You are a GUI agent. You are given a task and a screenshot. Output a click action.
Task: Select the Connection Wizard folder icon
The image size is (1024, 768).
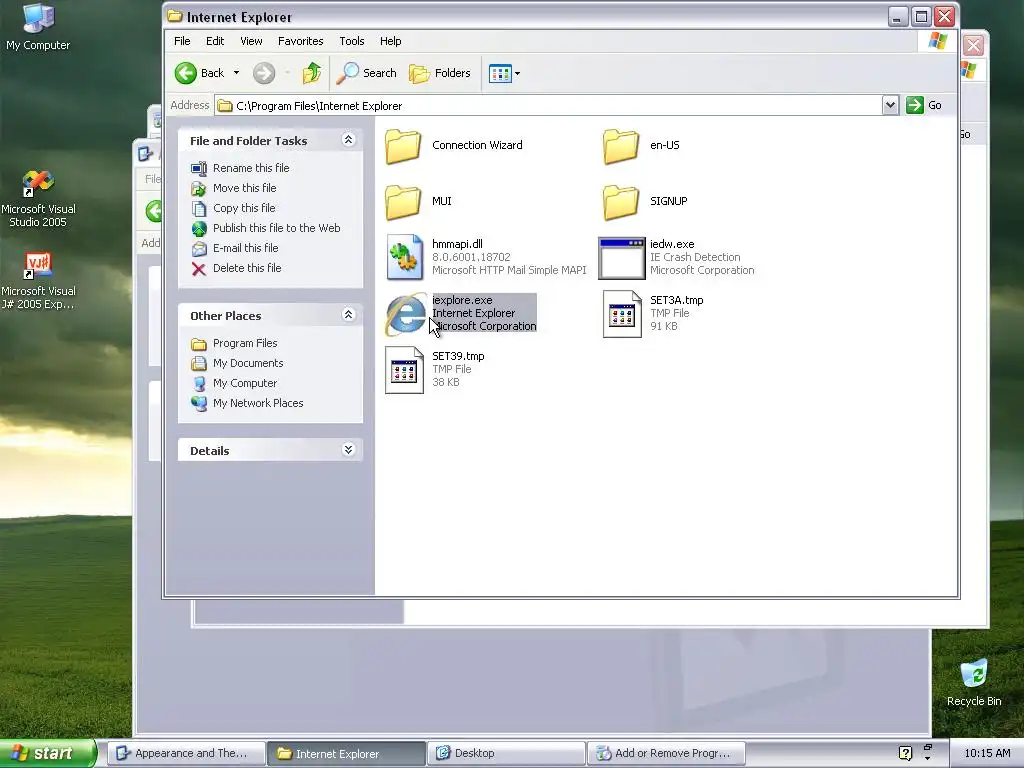click(x=403, y=146)
